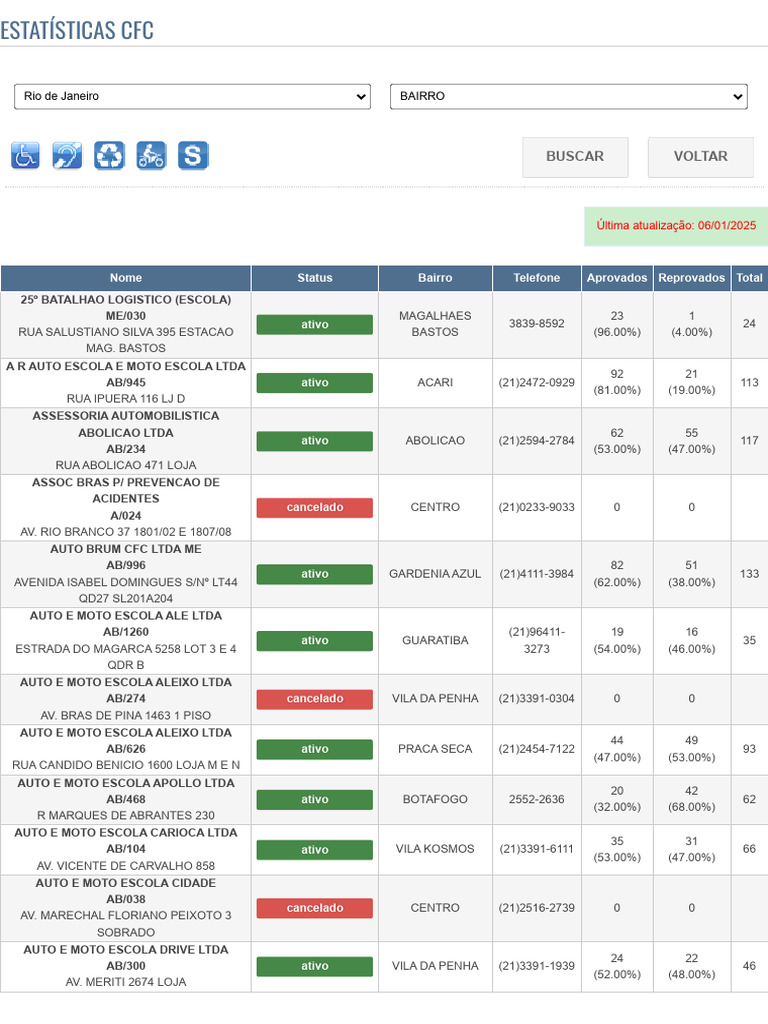Click Aprovados value 92 (81.00%)

617,383
